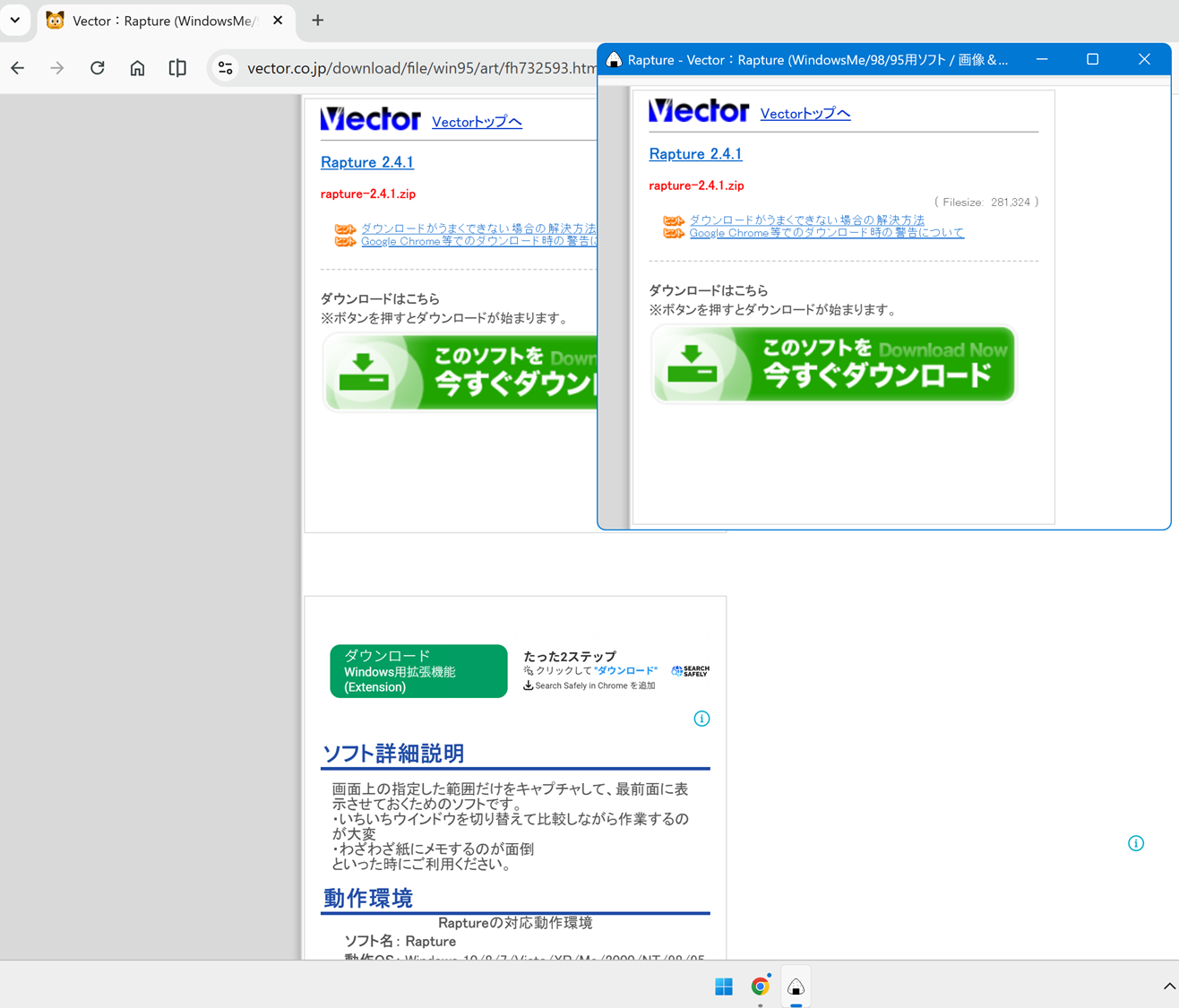Click the rapture-2.4.1.zip filename in the Chrome page
Viewport: 1179px width, 1008px height.
(368, 194)
